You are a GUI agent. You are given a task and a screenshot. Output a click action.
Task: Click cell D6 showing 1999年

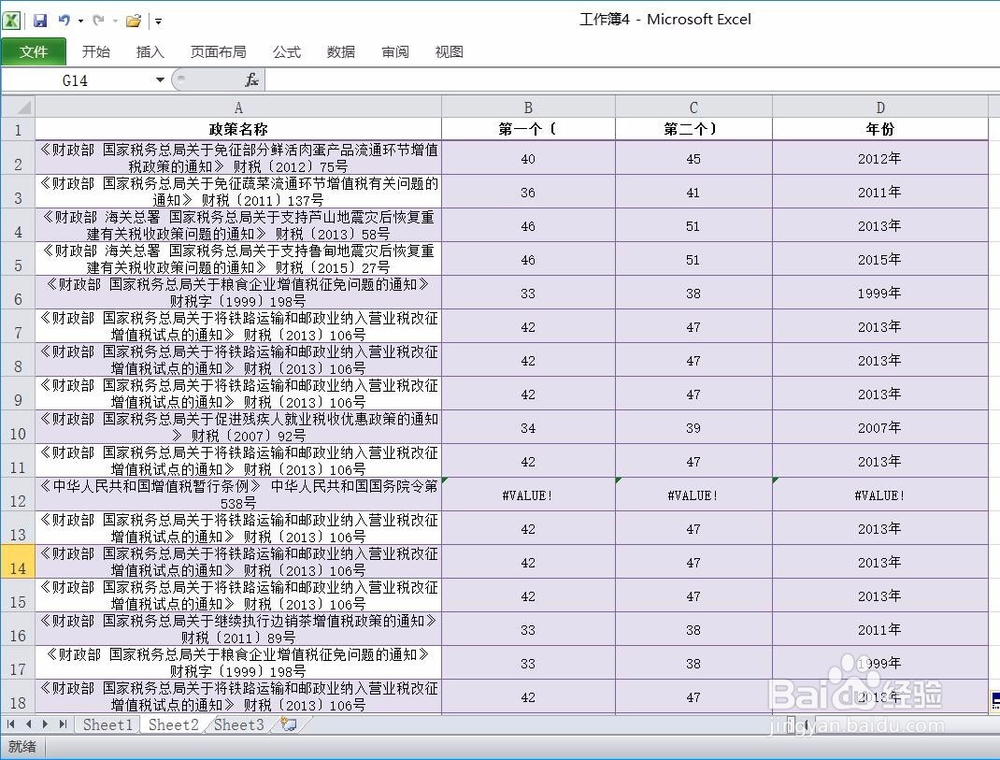coord(880,293)
